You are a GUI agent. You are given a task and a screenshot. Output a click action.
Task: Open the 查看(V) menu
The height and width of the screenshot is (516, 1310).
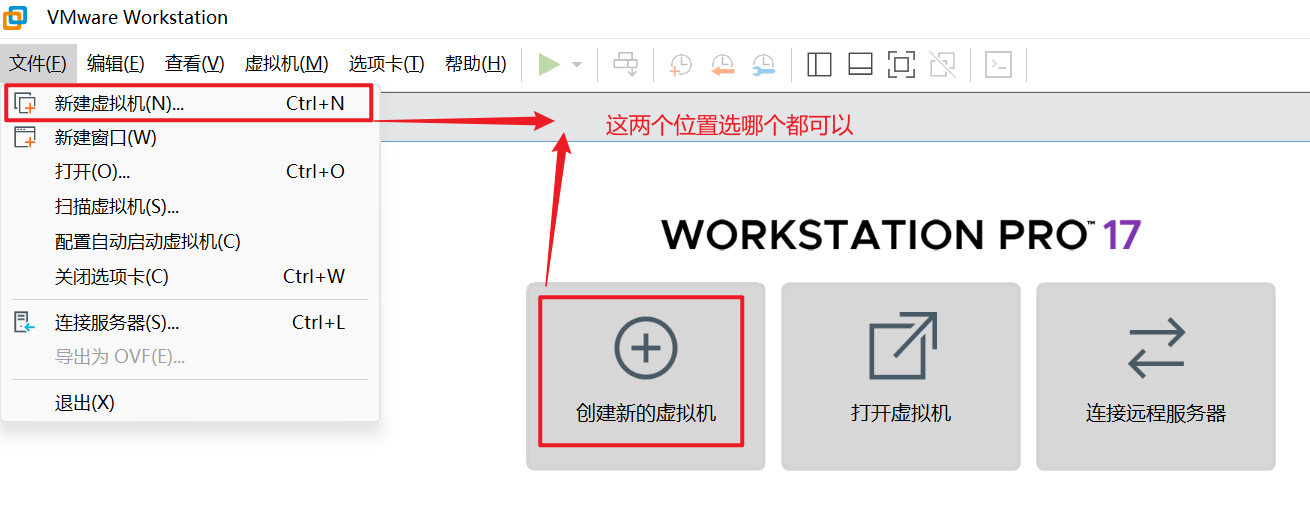coord(195,64)
